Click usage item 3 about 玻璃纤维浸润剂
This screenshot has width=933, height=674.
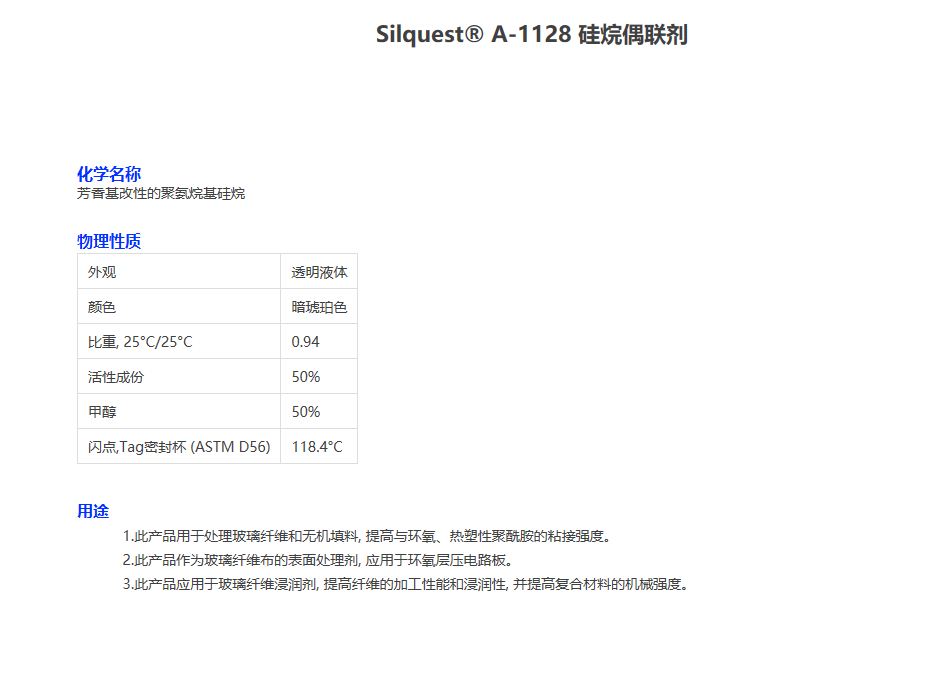(406, 584)
